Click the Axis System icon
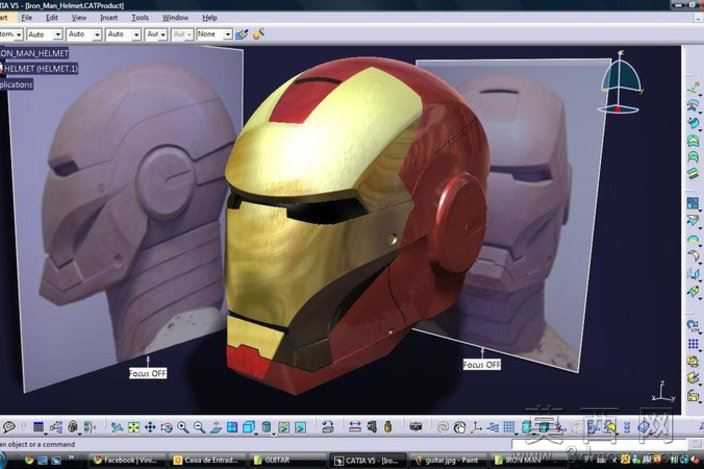 [x=476, y=427]
